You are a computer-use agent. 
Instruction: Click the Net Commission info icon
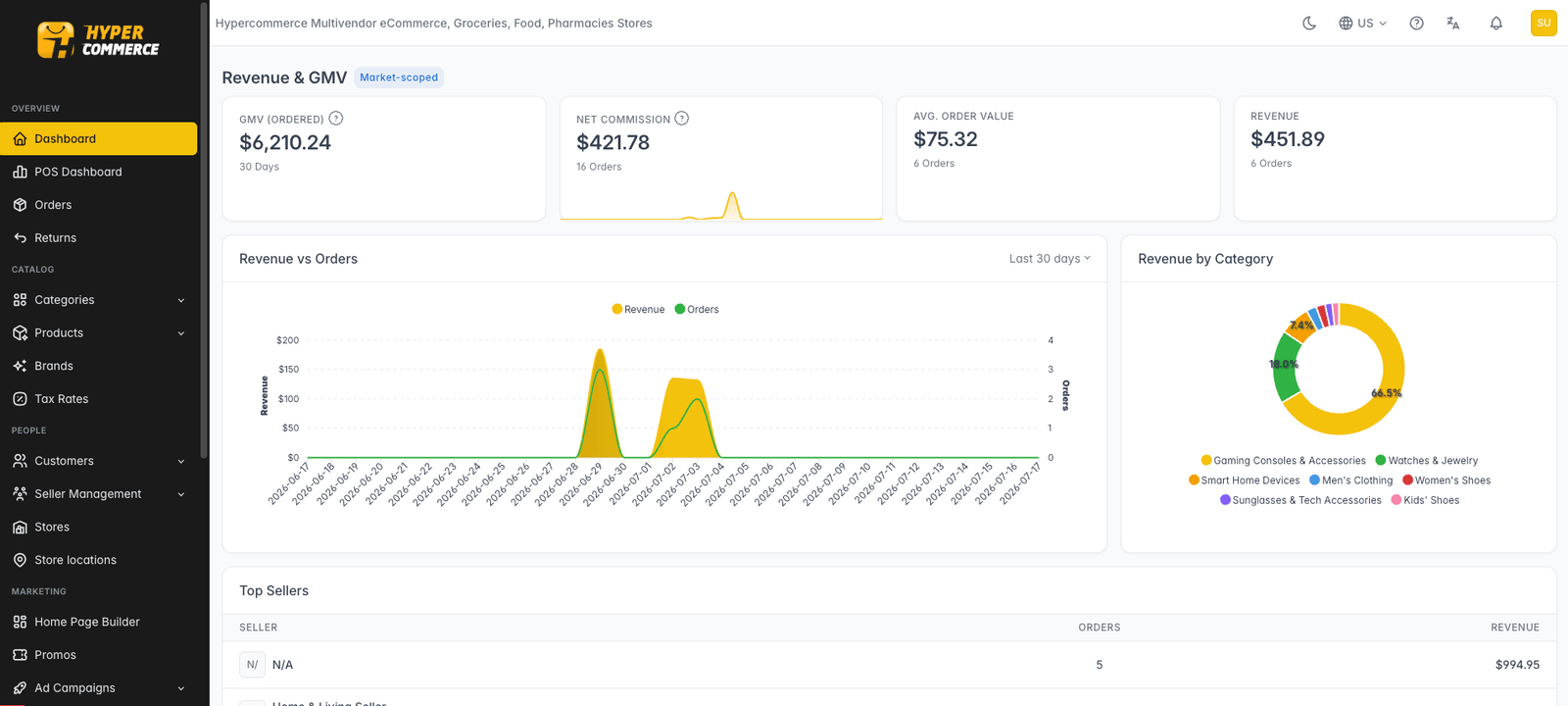[x=682, y=119]
